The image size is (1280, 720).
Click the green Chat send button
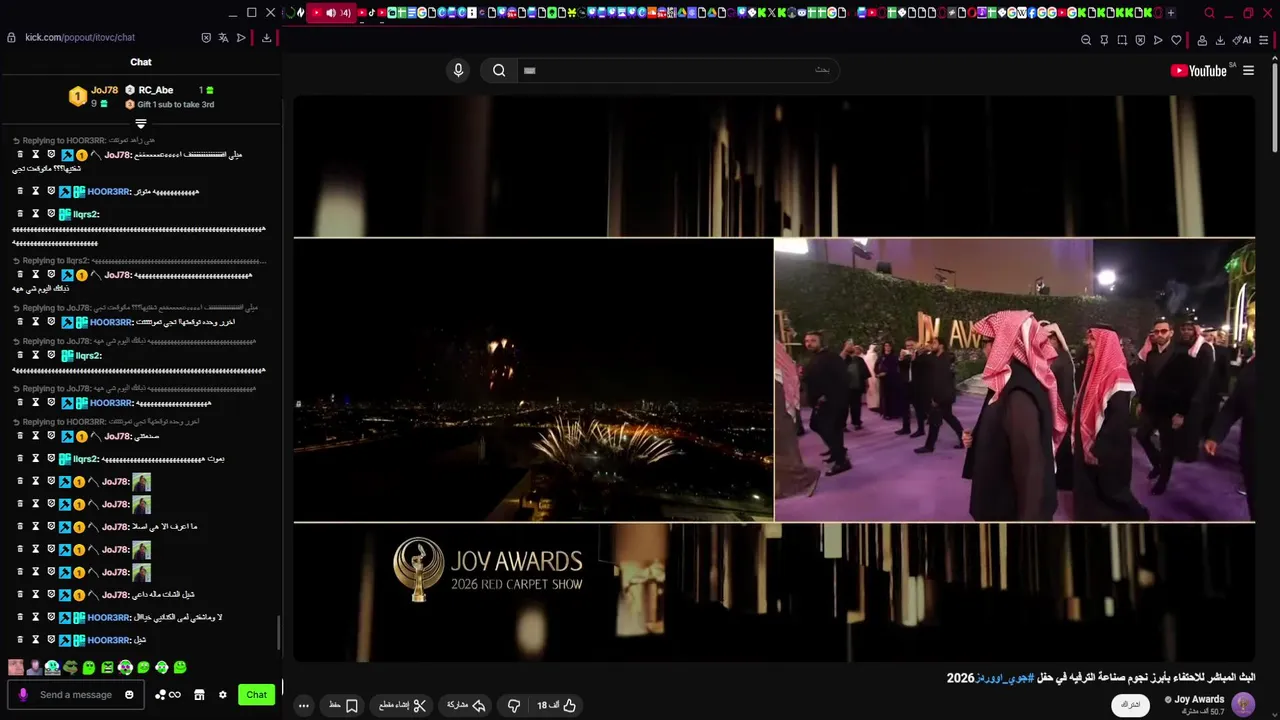point(256,694)
